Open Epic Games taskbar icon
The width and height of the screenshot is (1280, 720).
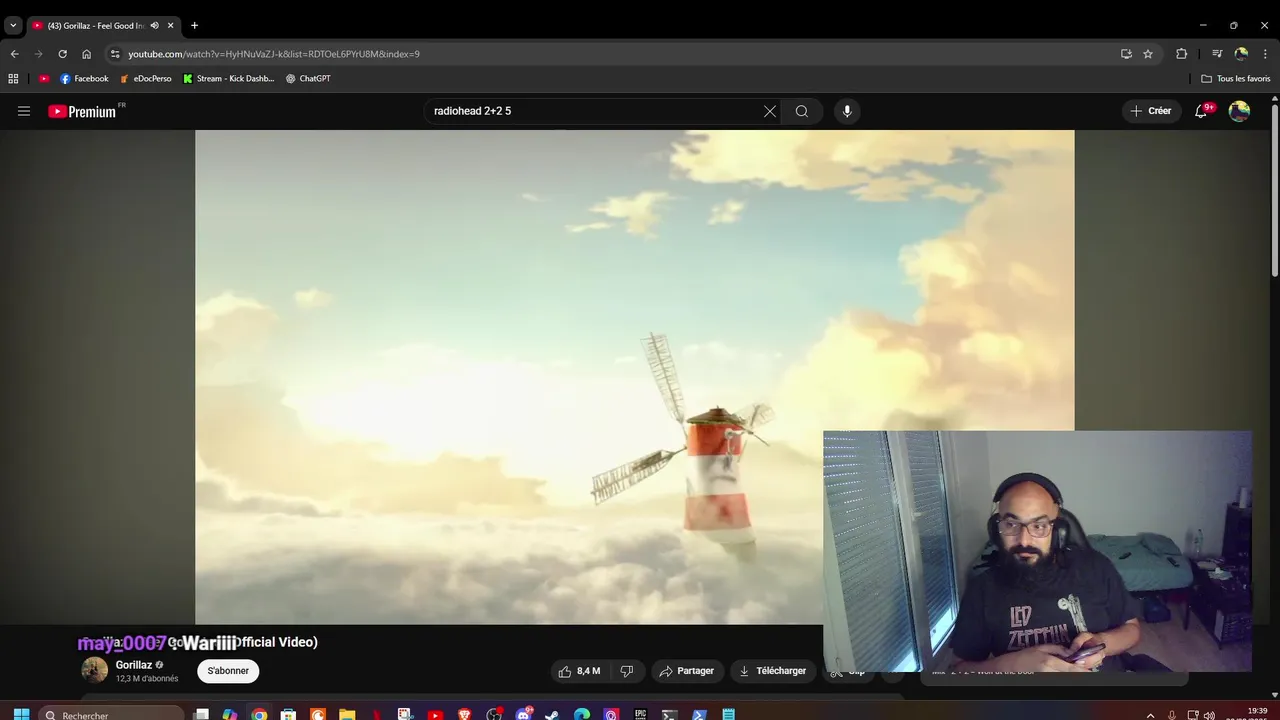[640, 715]
